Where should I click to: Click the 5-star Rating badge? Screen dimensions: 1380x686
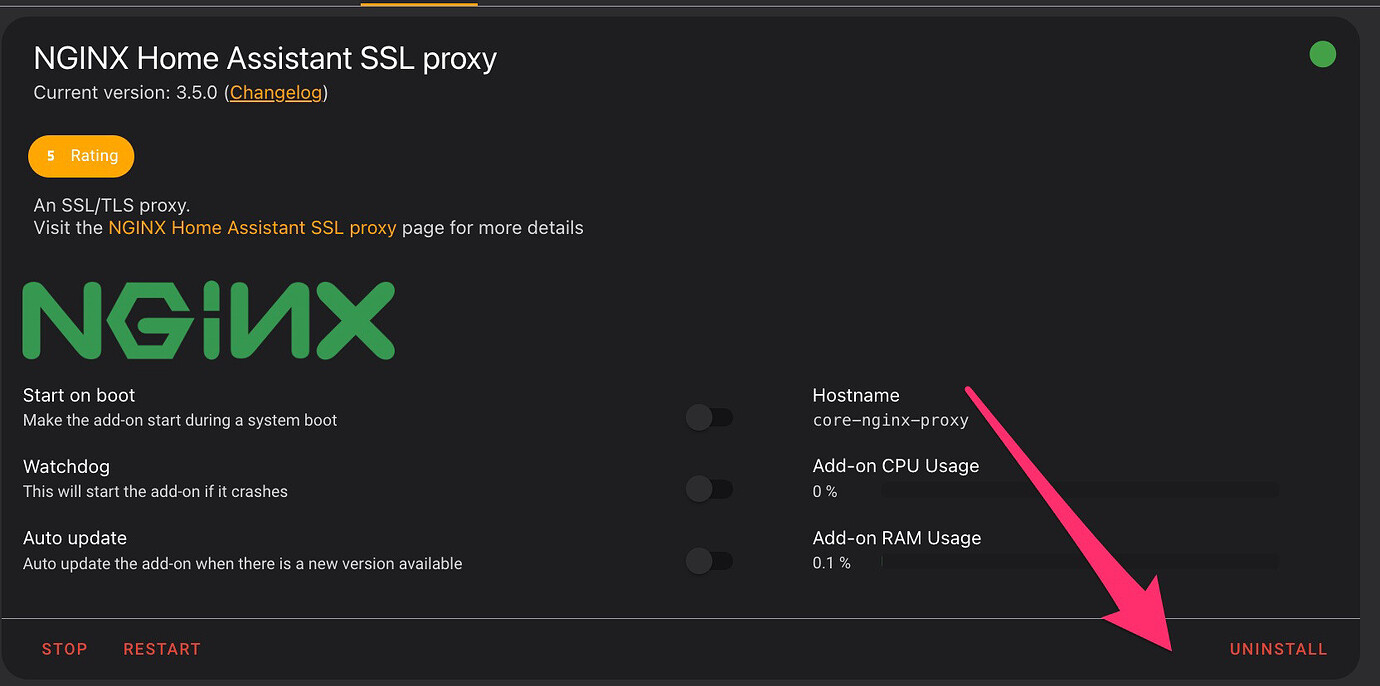pos(81,156)
